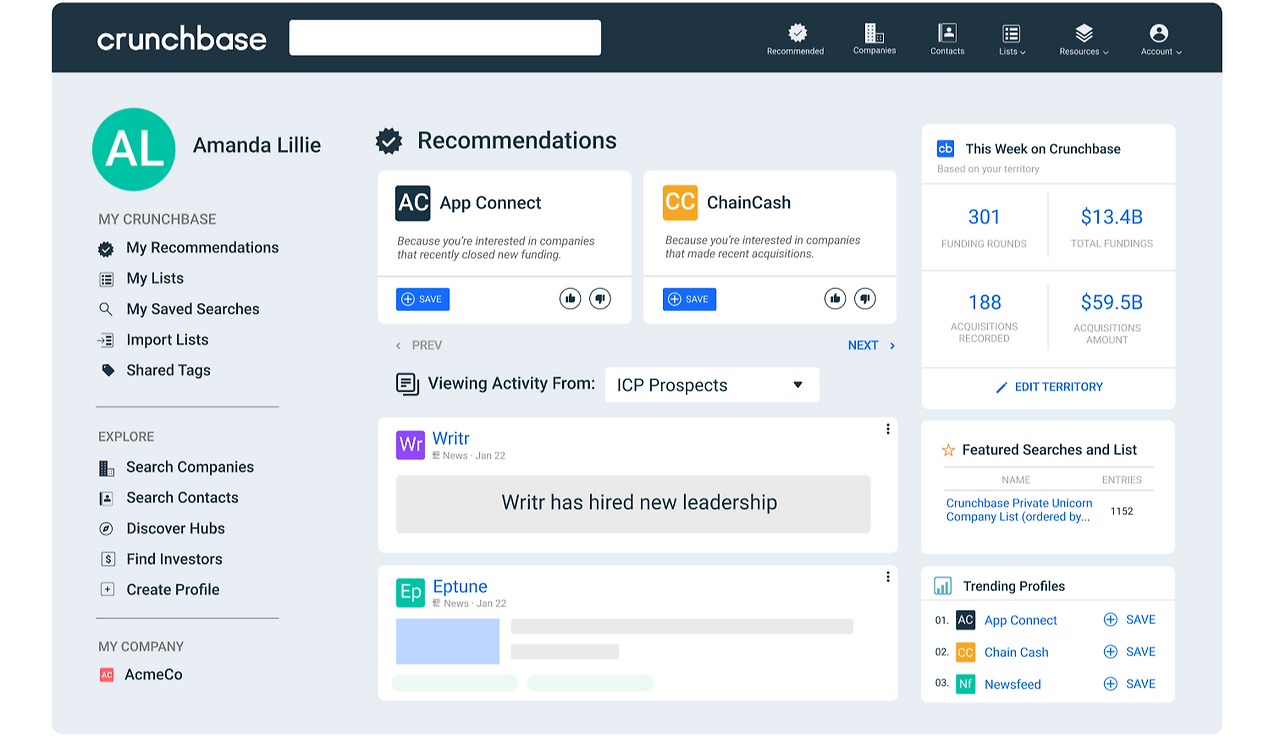Save Chain Cash from Trending Profiles
This screenshot has width=1280, height=740.
click(x=1129, y=652)
